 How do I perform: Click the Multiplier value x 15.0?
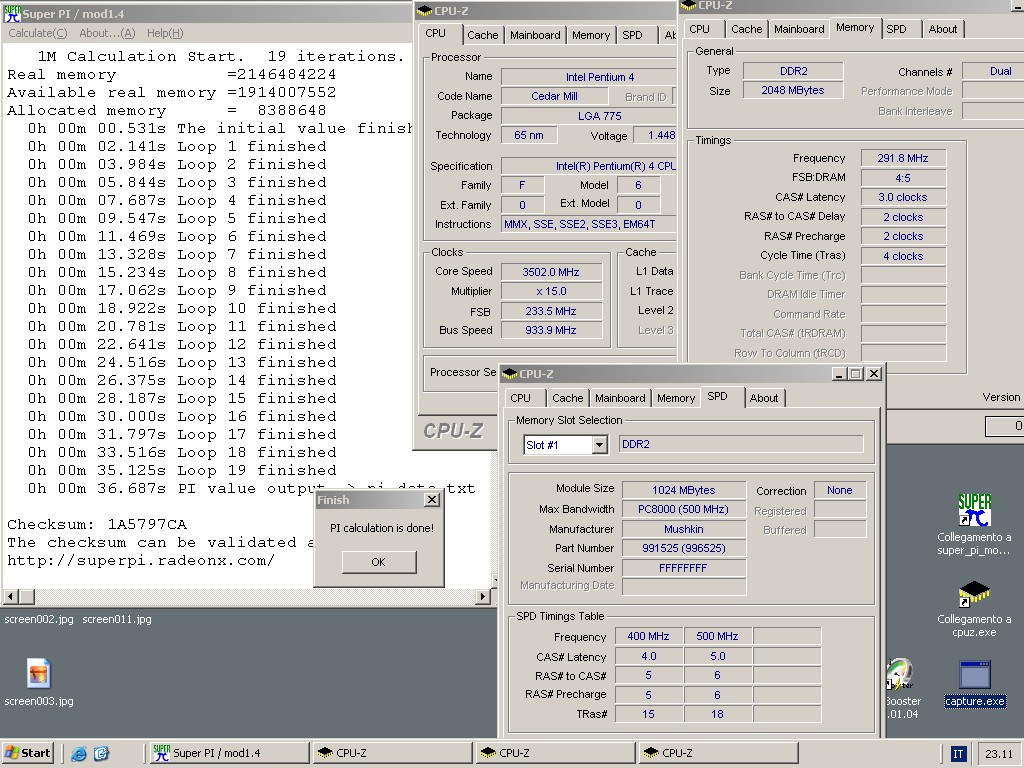click(x=551, y=291)
